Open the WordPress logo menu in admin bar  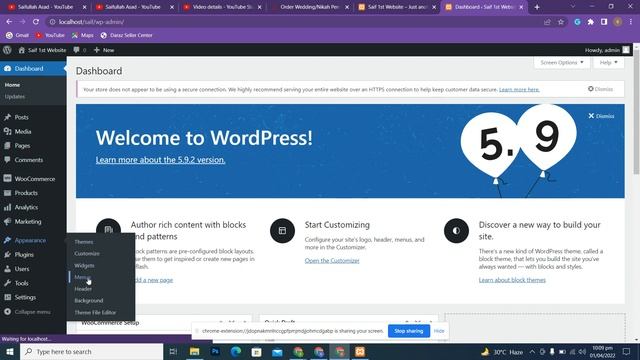(x=7, y=50)
